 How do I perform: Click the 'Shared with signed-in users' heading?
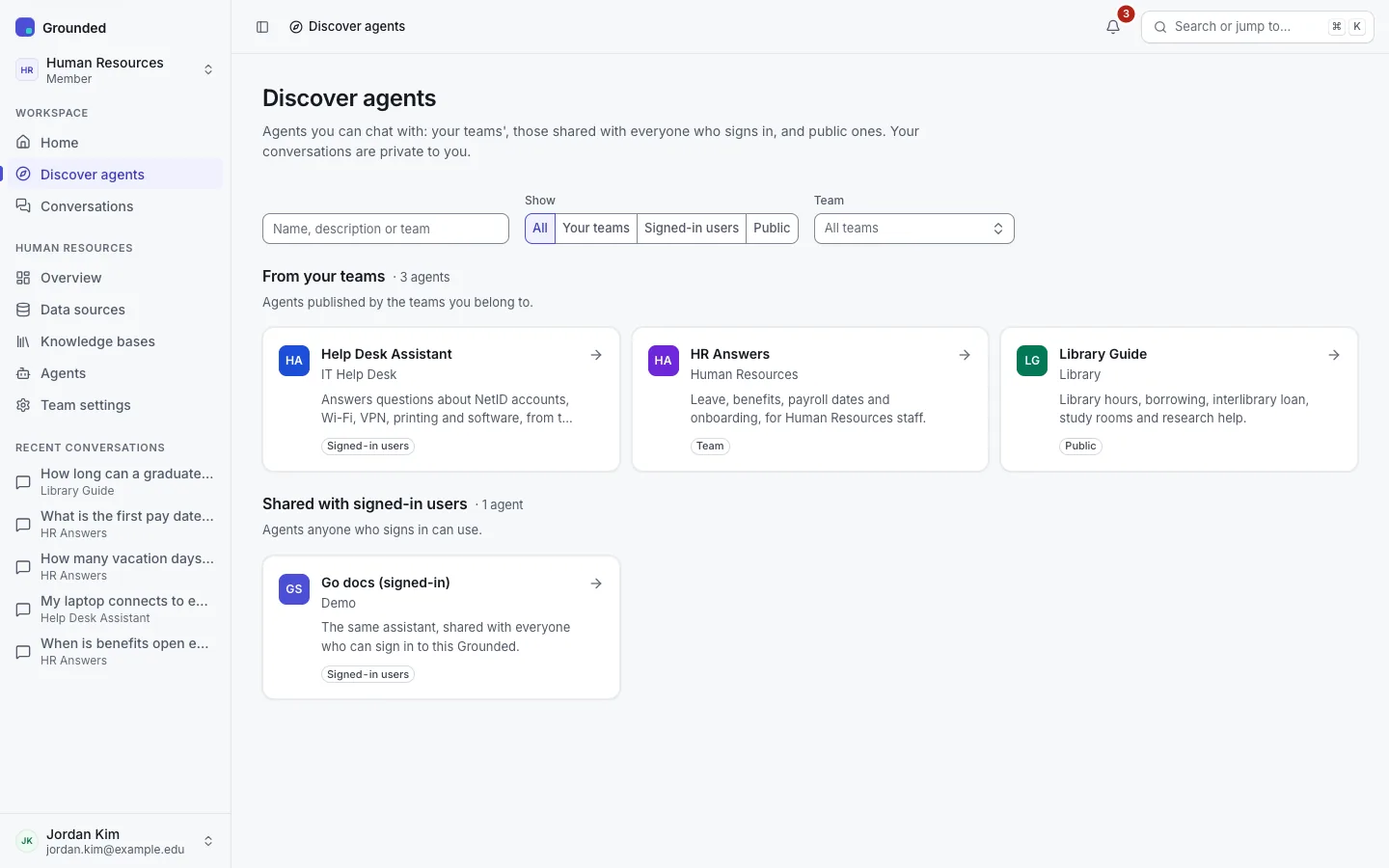pyautogui.click(x=365, y=503)
